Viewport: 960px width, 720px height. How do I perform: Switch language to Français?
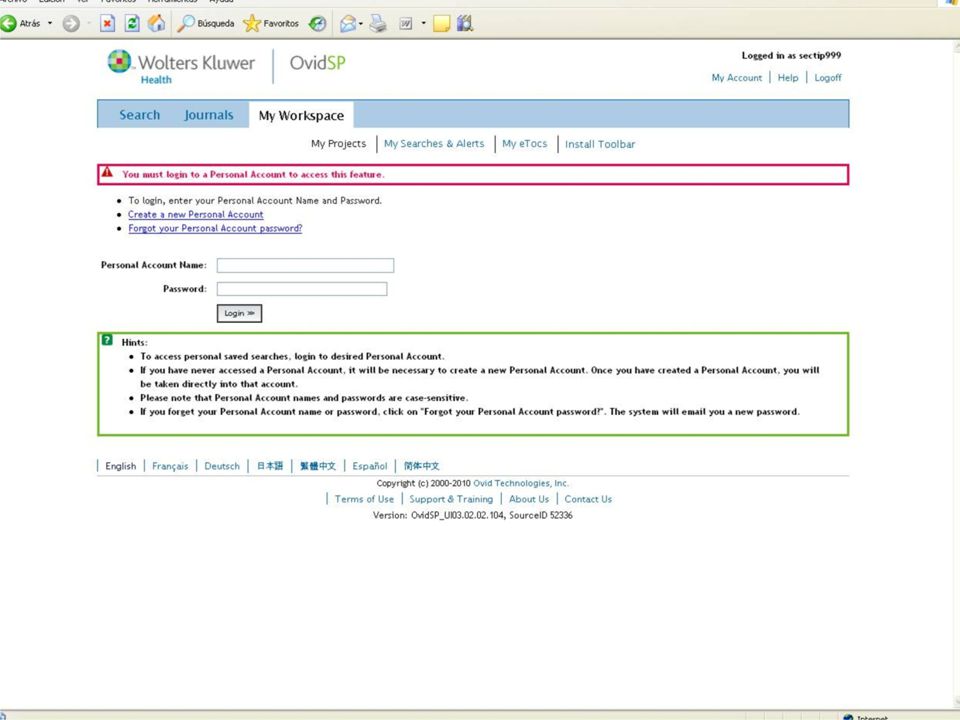170,466
